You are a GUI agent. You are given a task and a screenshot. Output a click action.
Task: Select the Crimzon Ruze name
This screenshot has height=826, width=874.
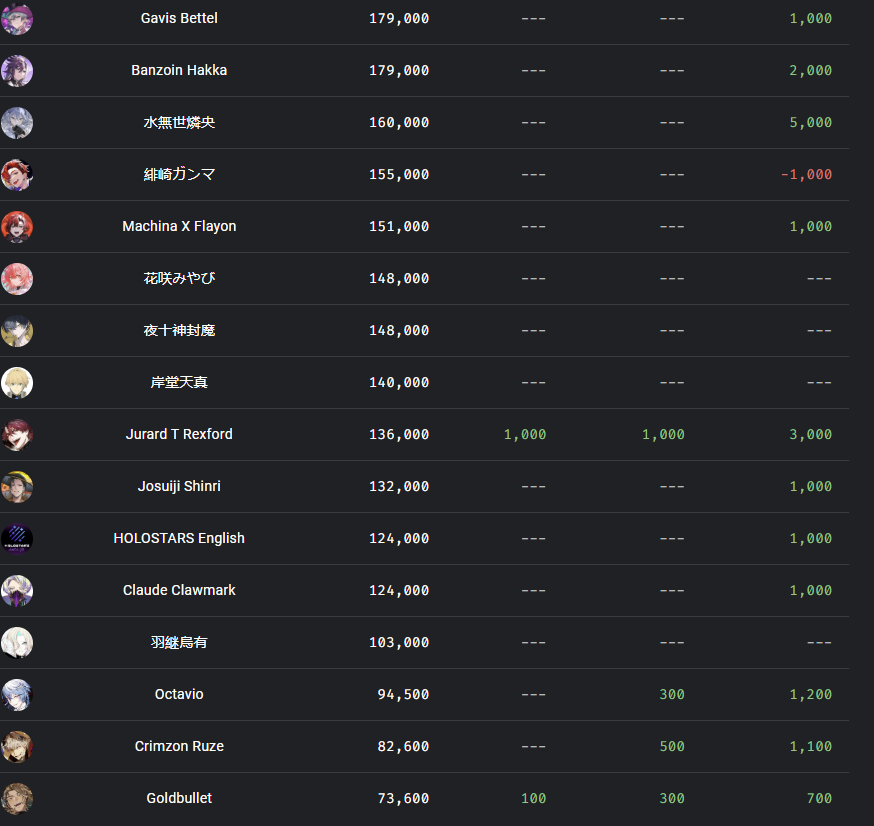(179, 746)
